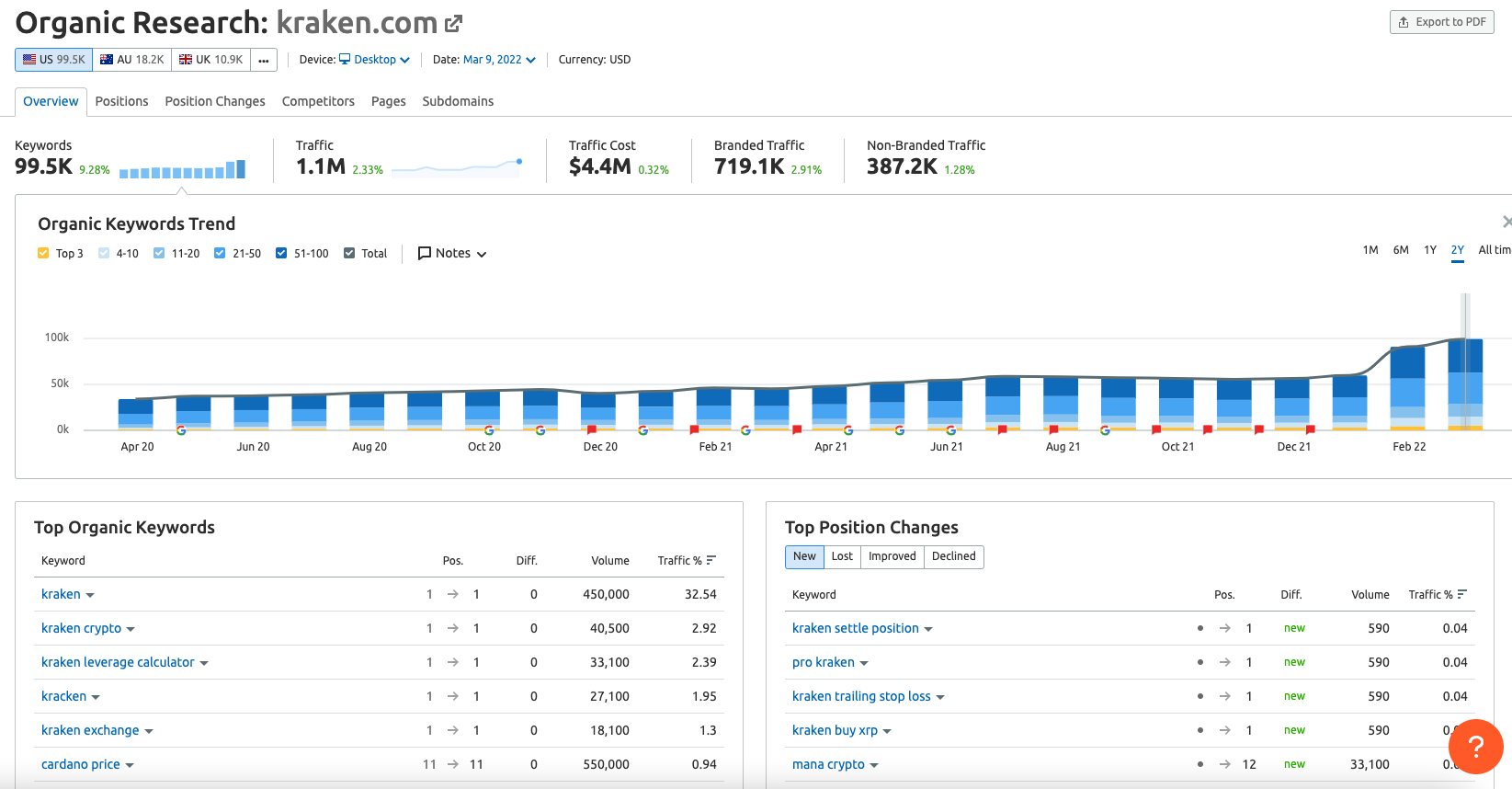Toggle the 4-10 checkbox
1512x789 pixels.
[104, 254]
